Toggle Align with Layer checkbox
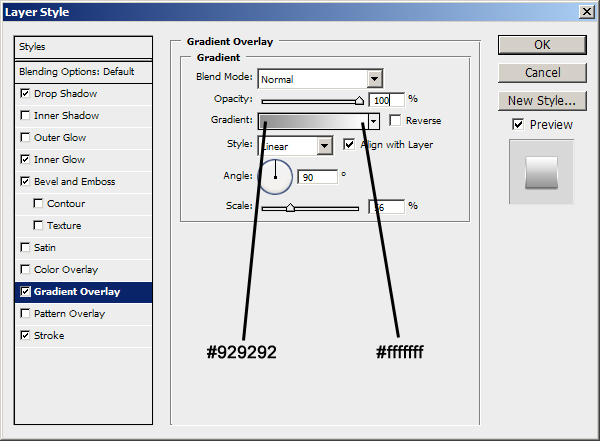 point(349,144)
